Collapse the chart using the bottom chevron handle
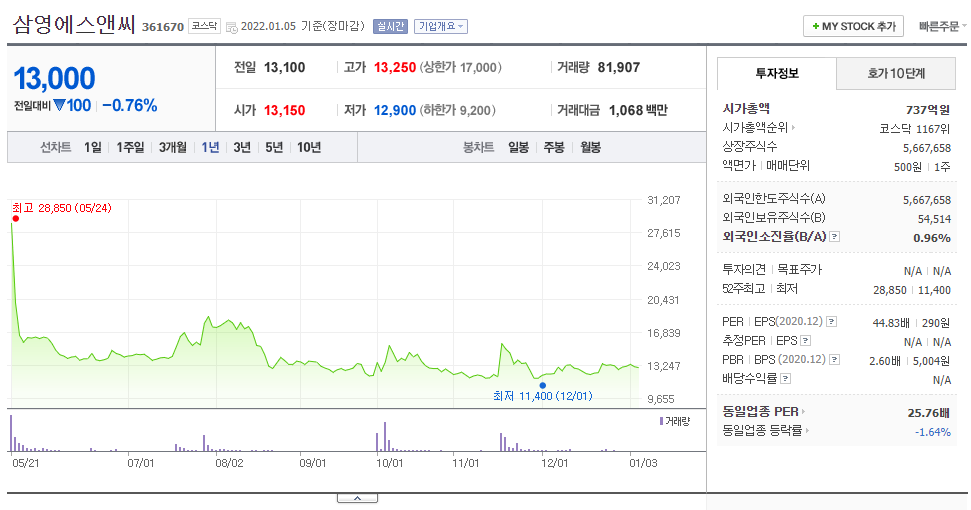Viewport: 971px width, 510px height. tap(357, 498)
